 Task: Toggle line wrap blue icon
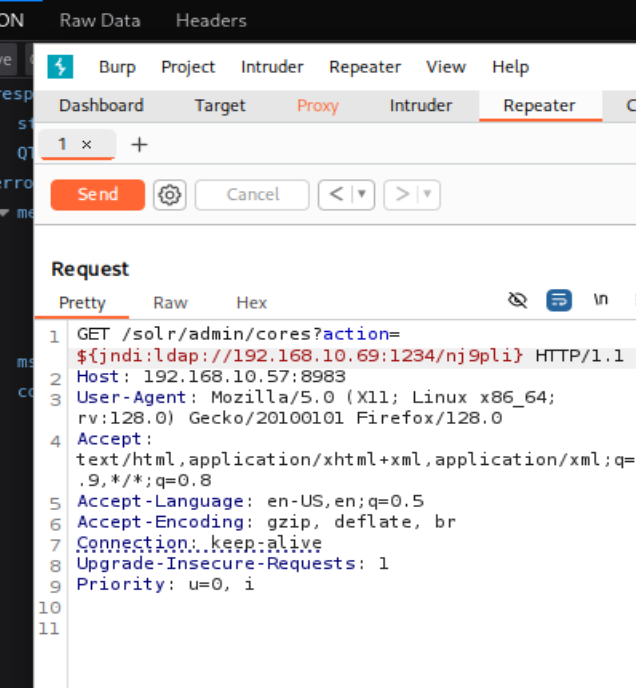coord(559,300)
